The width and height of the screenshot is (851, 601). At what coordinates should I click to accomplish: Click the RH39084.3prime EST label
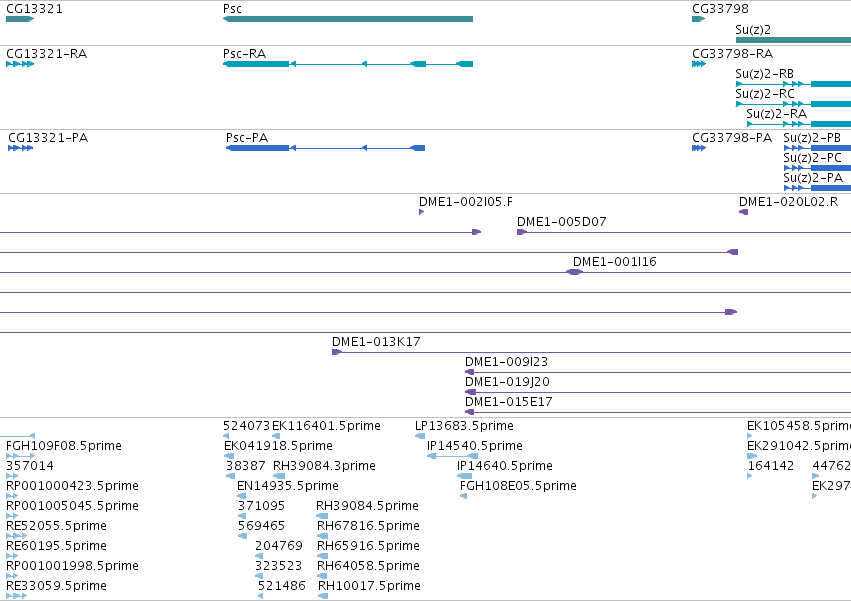point(324,466)
